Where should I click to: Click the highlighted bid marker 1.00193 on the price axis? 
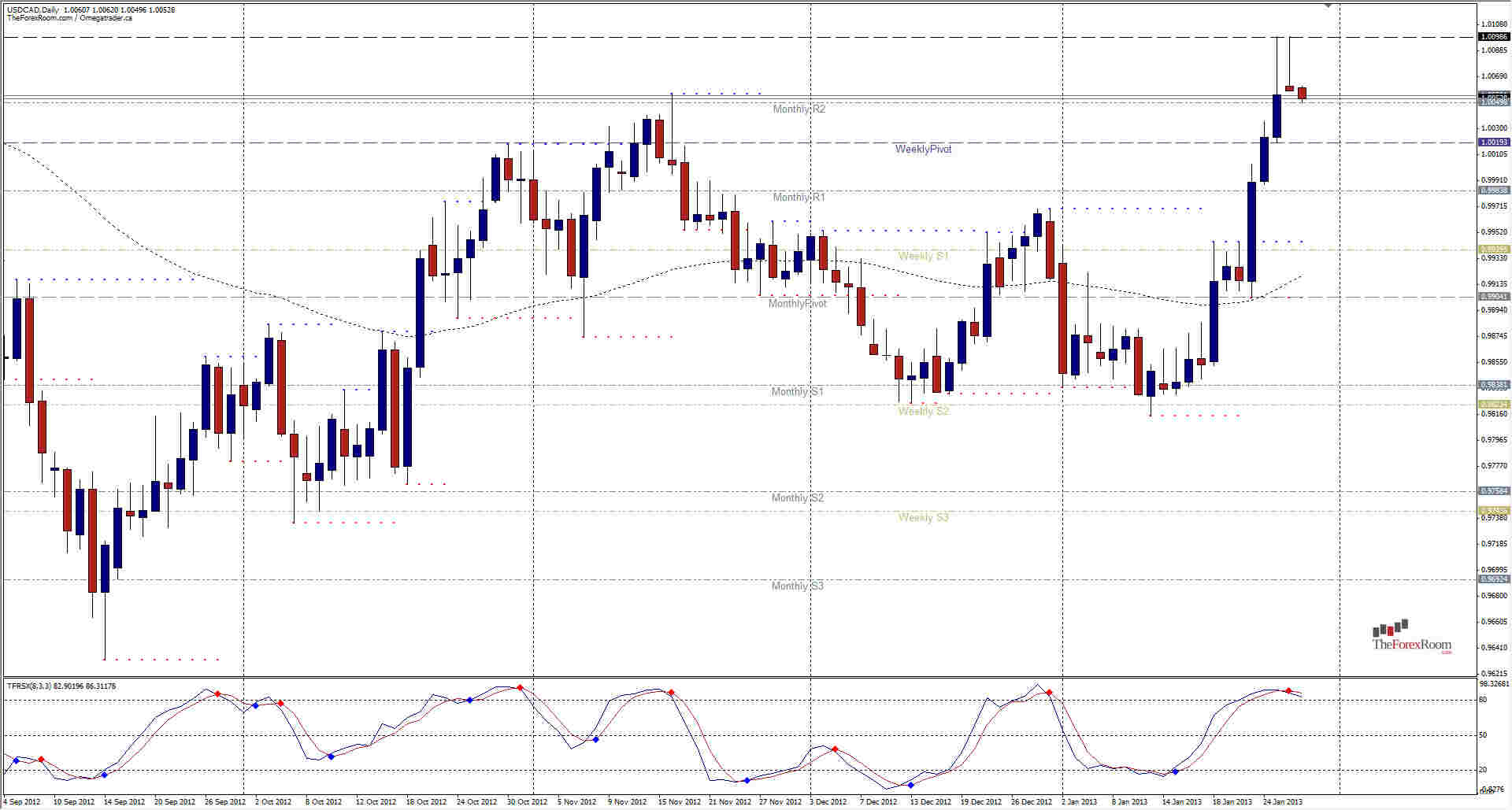tap(1495, 142)
